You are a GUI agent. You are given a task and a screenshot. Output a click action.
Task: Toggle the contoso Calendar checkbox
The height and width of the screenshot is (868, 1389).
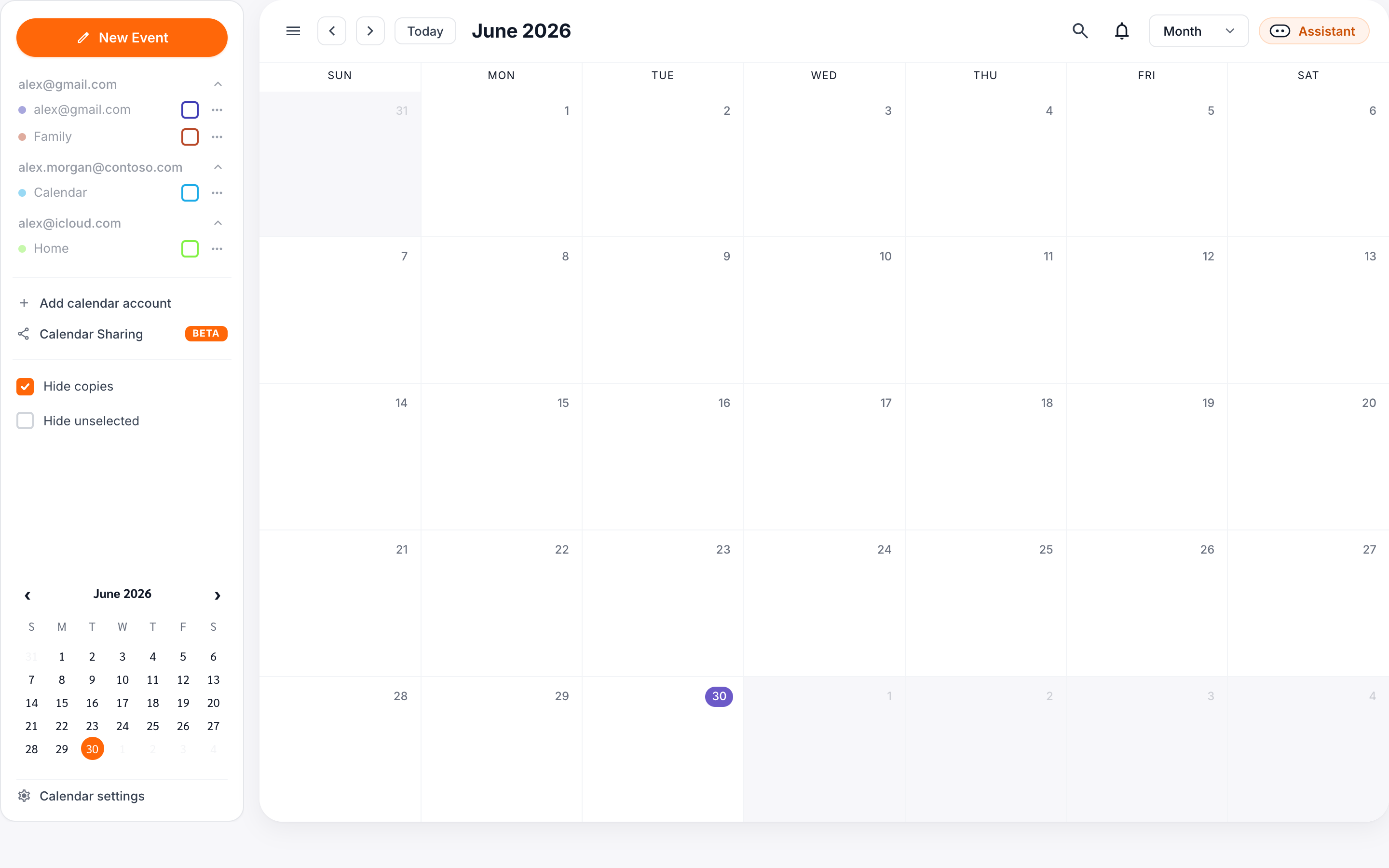point(190,193)
